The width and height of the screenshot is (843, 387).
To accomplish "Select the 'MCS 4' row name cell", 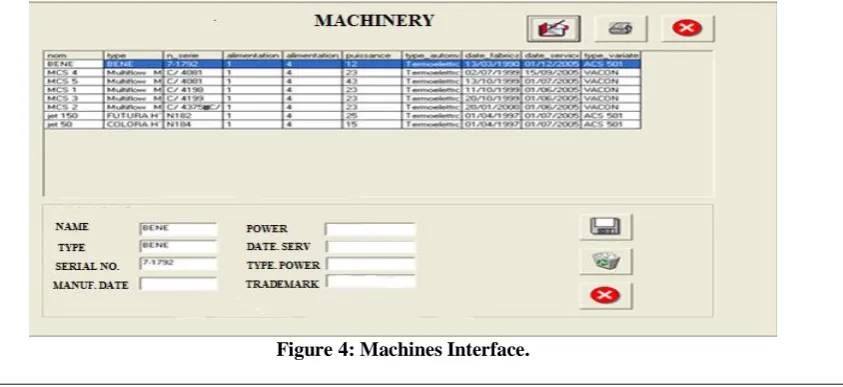I will pyautogui.click(x=74, y=73).
